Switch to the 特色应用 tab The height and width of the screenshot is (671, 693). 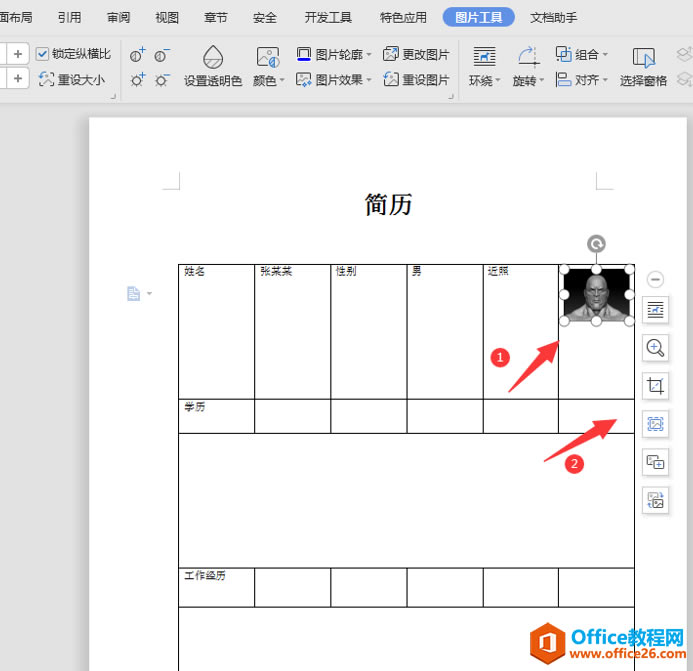(x=403, y=17)
